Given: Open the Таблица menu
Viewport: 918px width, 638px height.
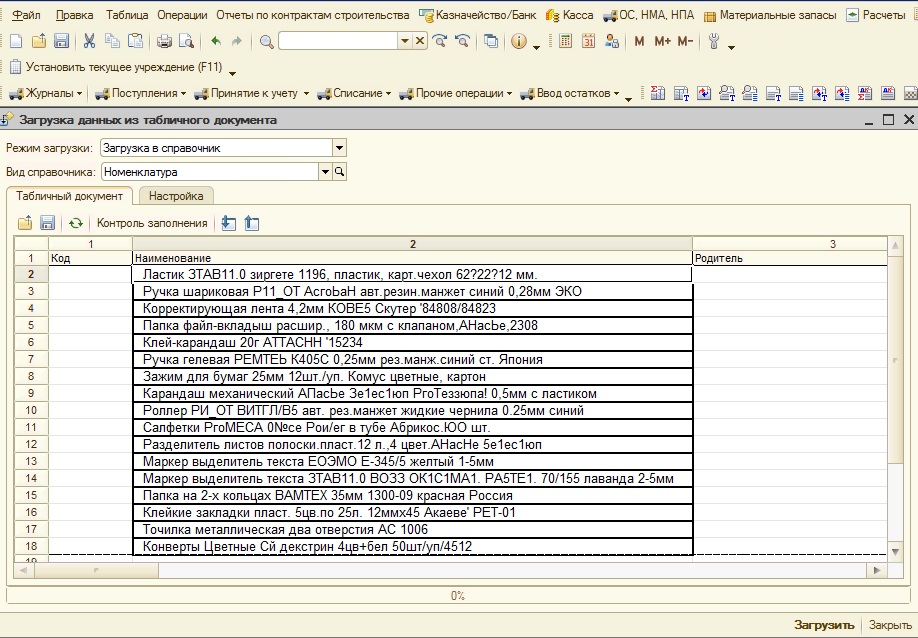Looking at the screenshot, I should point(127,15).
